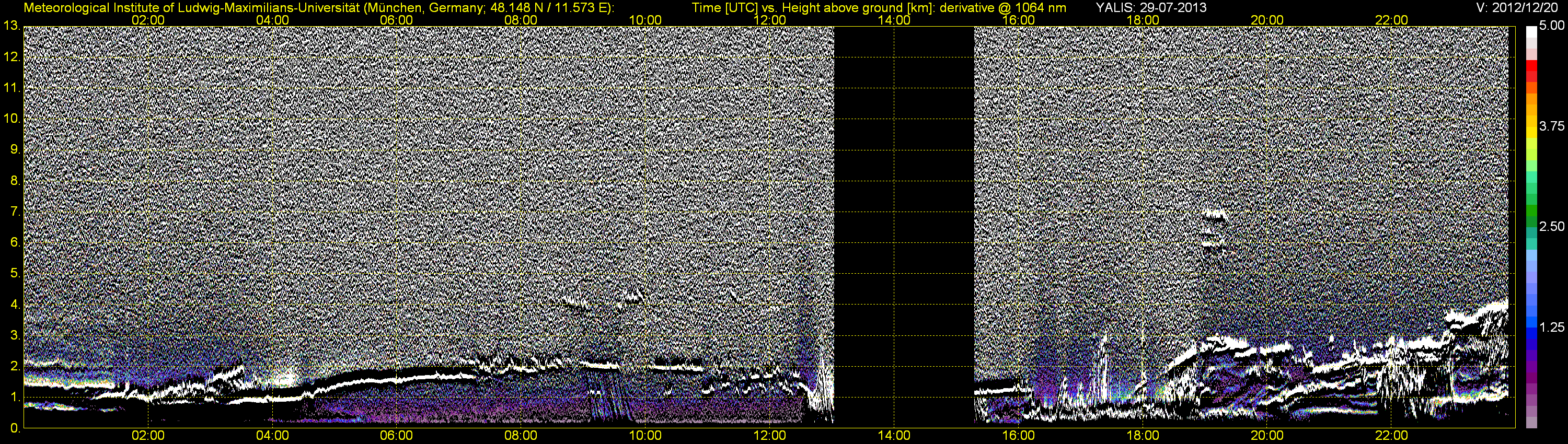The width and height of the screenshot is (1568, 444).
Task: Click the 18:00 label on the top time axis
Action: point(1143,20)
